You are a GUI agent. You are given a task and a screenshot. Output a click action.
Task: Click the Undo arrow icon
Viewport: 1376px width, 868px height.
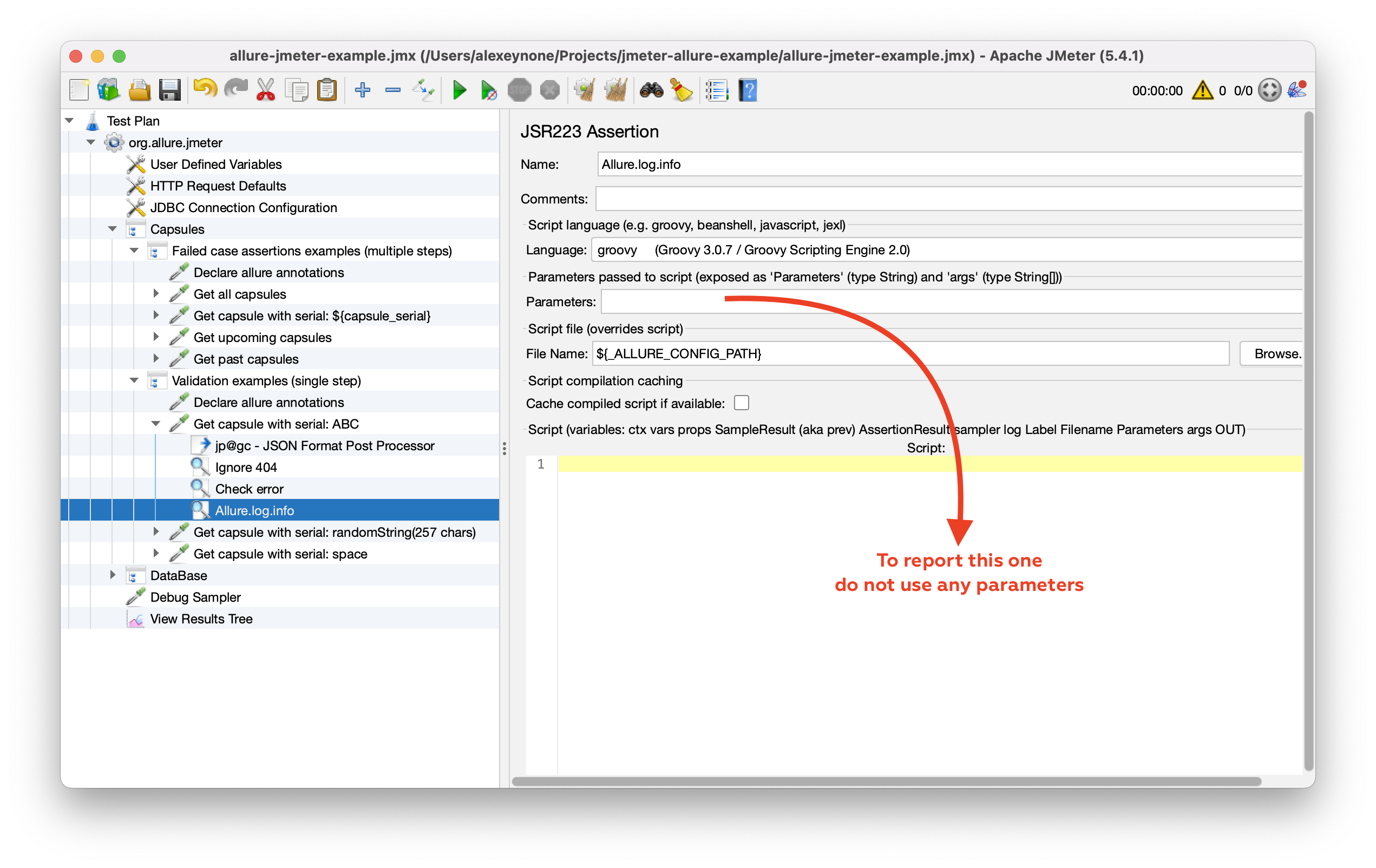coord(205,90)
